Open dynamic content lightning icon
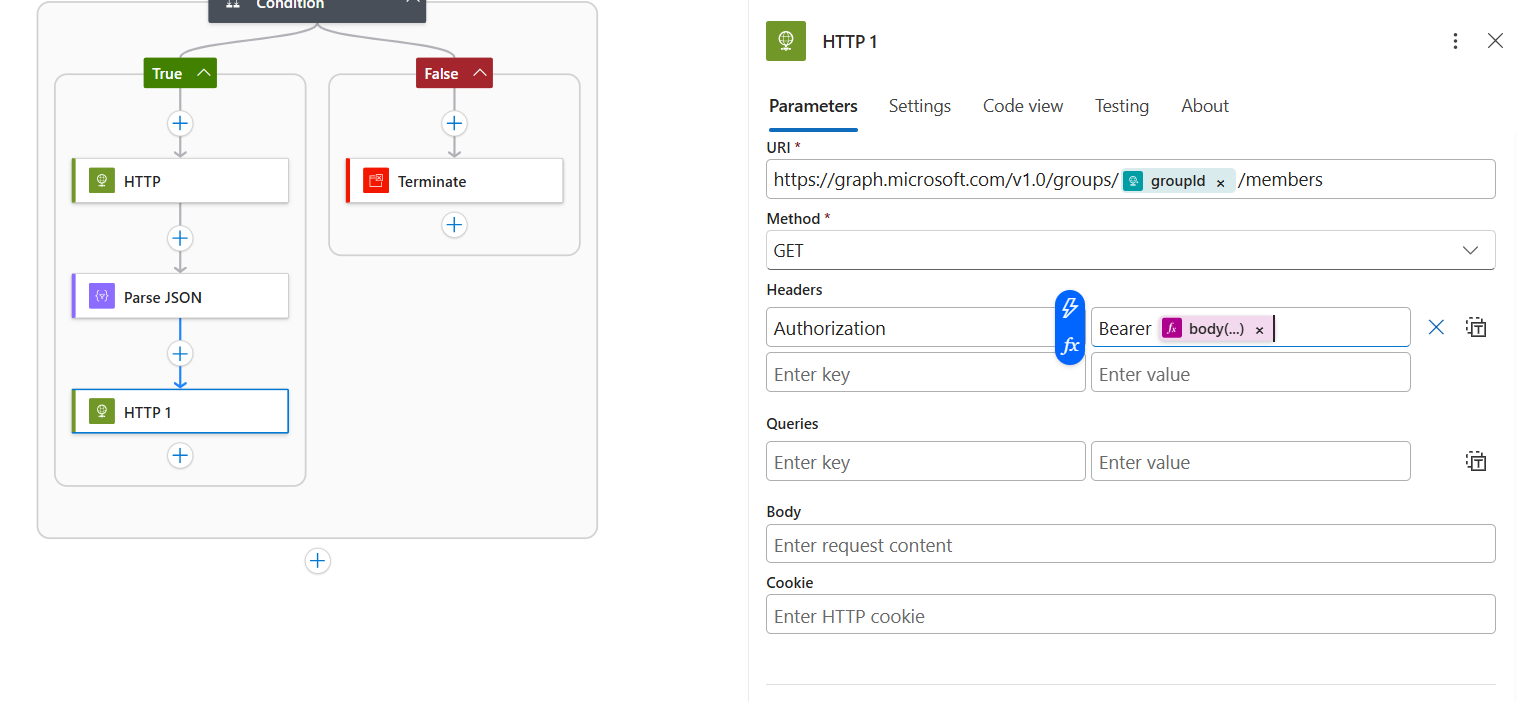Viewport: 1517px width, 702px height. [x=1070, y=308]
